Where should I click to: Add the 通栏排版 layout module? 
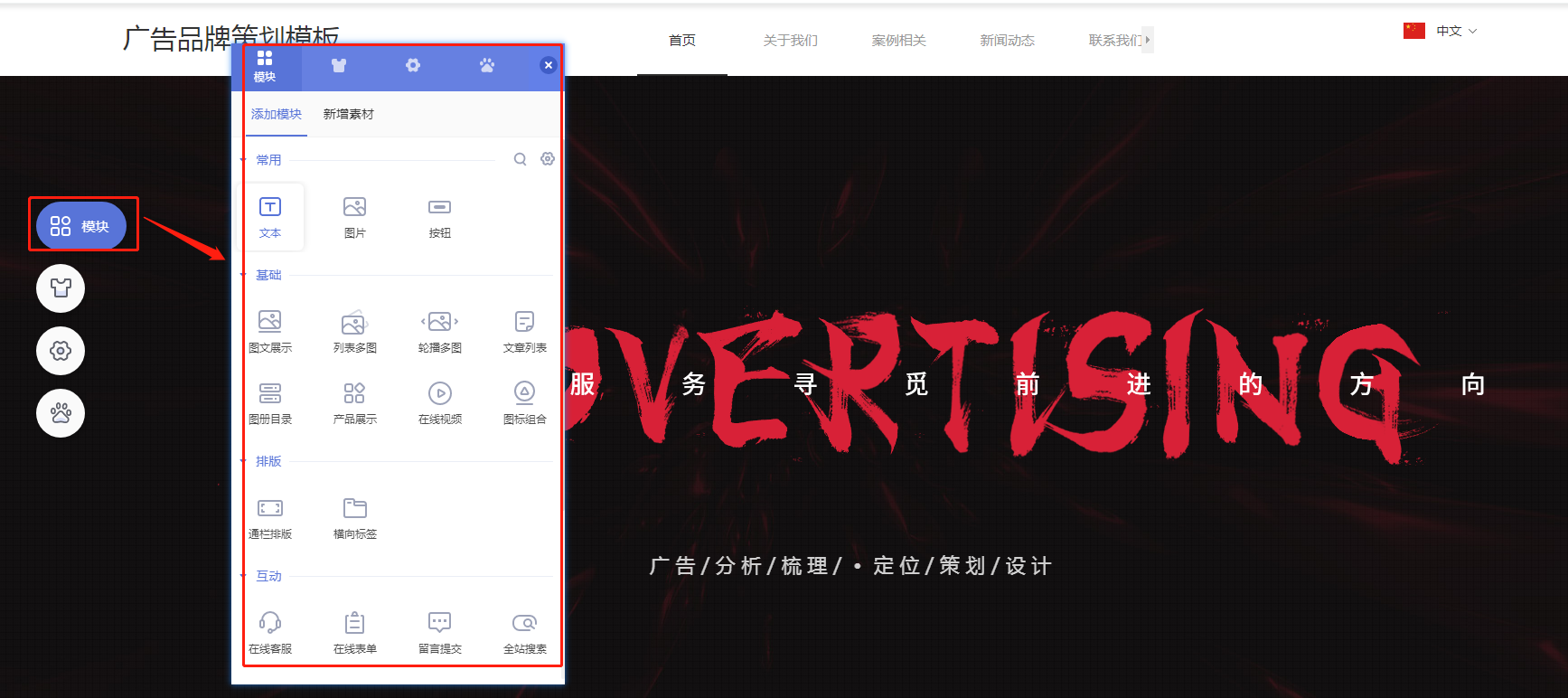270,518
